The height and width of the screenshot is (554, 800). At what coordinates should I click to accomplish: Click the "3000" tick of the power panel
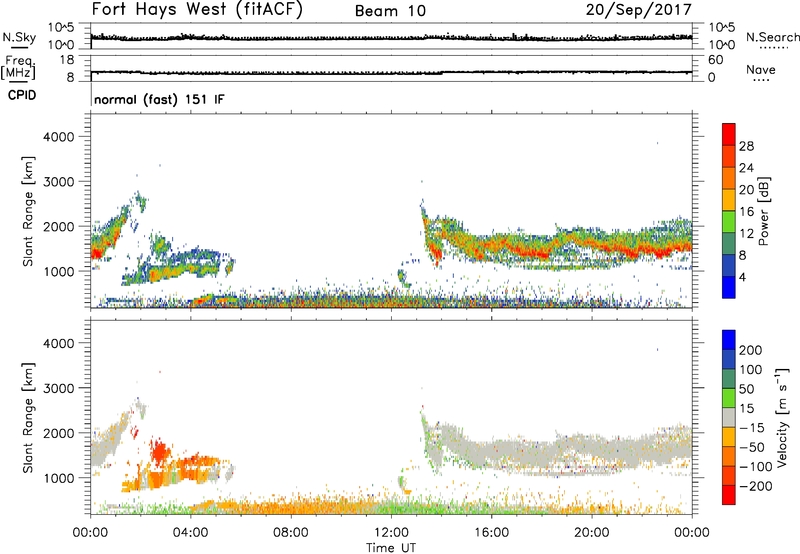58,182
